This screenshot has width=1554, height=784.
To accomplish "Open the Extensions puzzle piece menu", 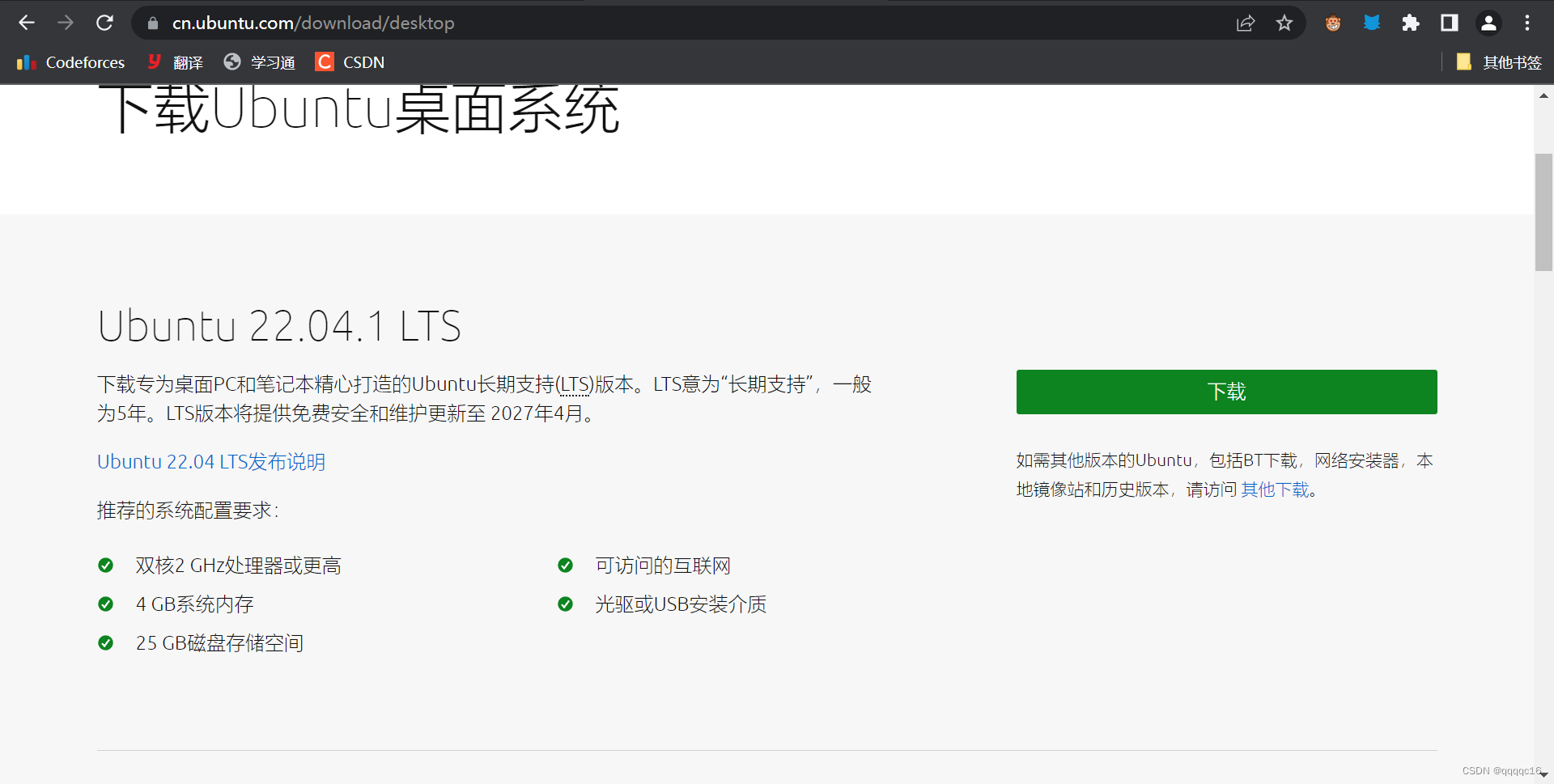I will click(1410, 23).
